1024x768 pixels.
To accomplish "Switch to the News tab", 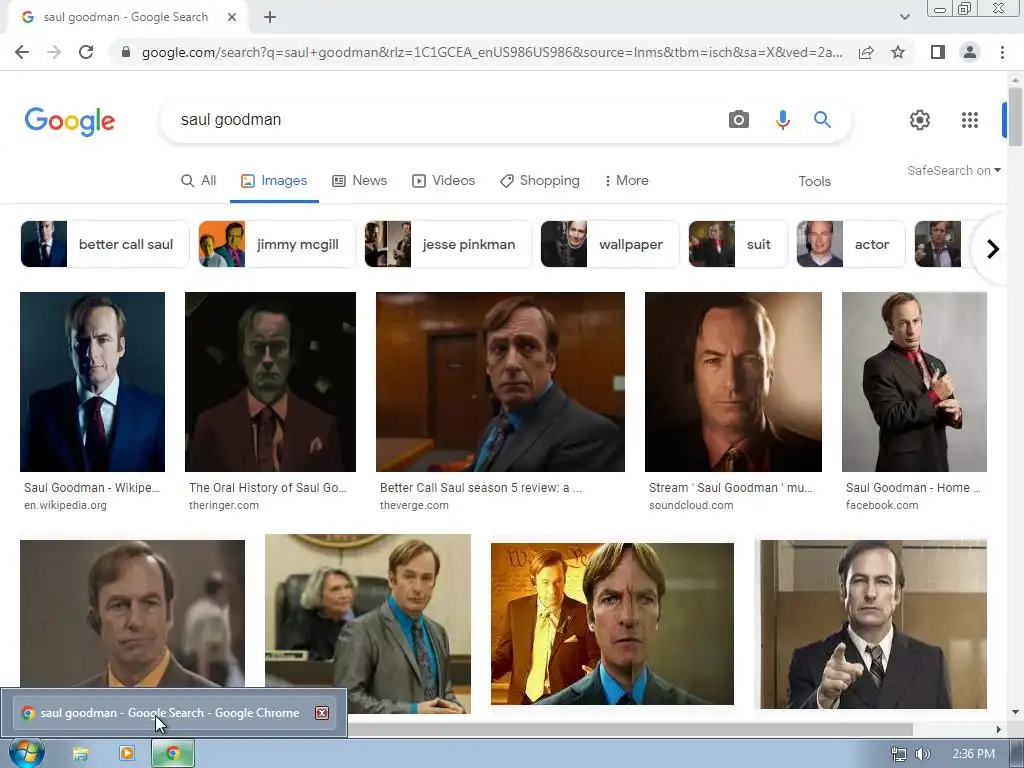I will tap(360, 180).
